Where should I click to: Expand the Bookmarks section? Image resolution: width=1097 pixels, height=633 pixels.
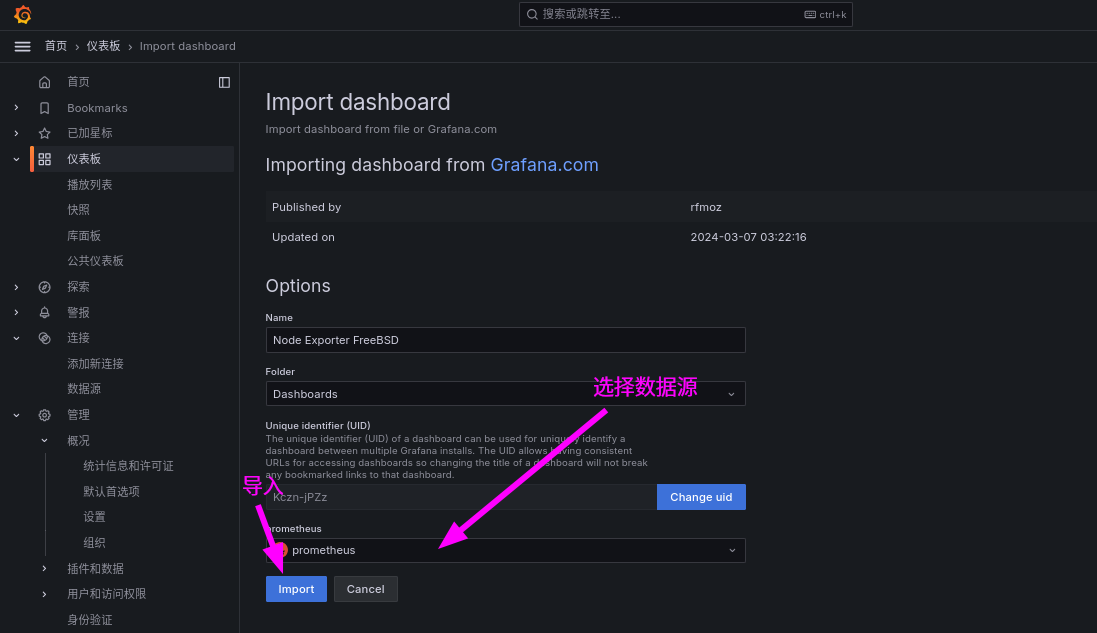tap(16, 108)
